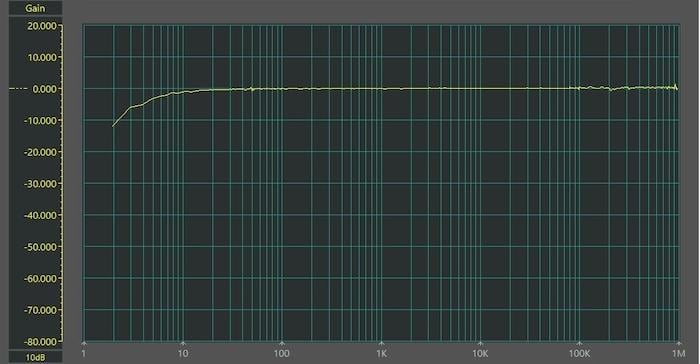Click the triangle tick at frequency 10
Image resolution: width=700 pixels, height=364 pixels.
(x=183, y=343)
